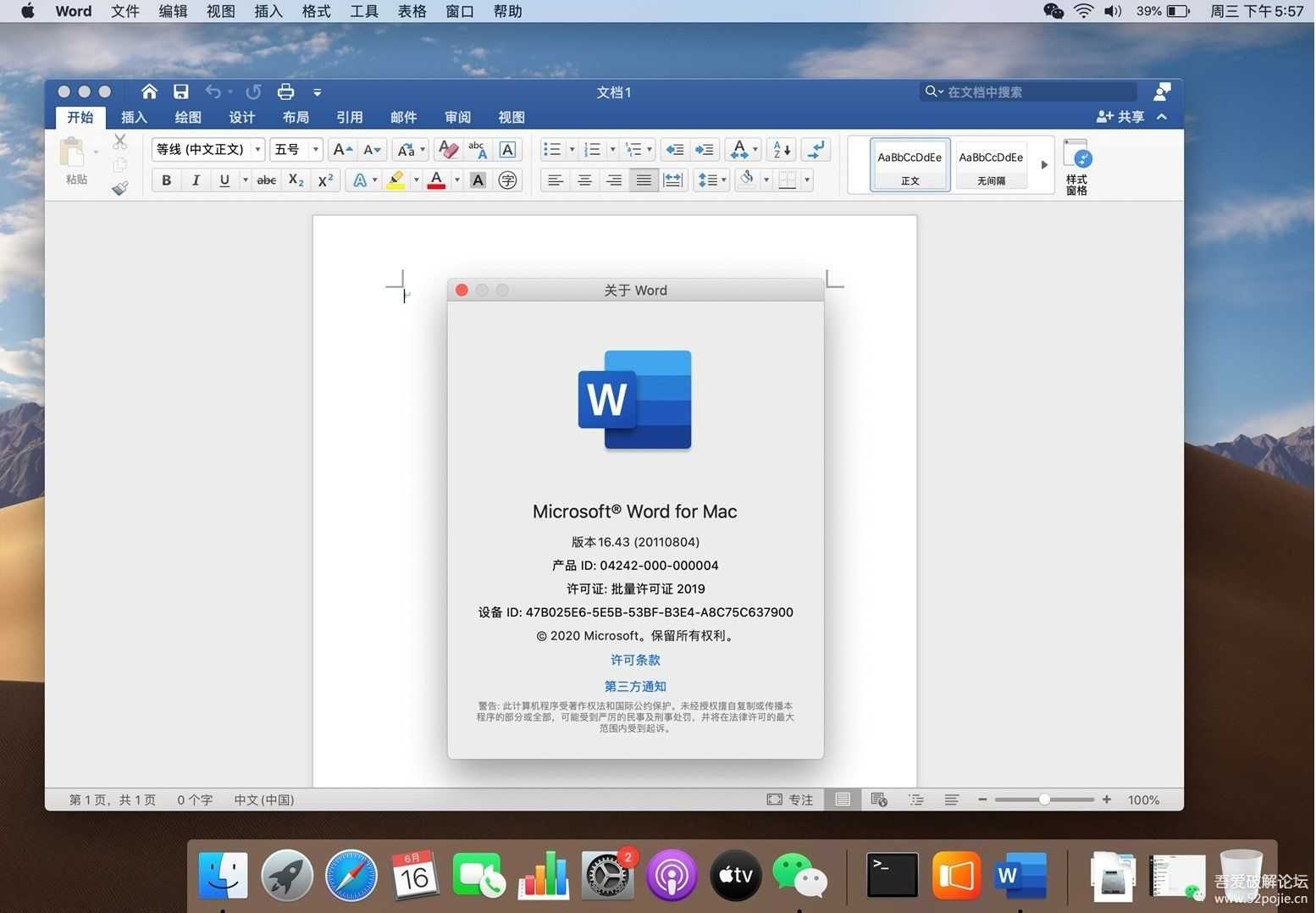Viewport: 1316px width, 913px height.
Task: Click the Save icon in title bar
Action: [x=180, y=91]
